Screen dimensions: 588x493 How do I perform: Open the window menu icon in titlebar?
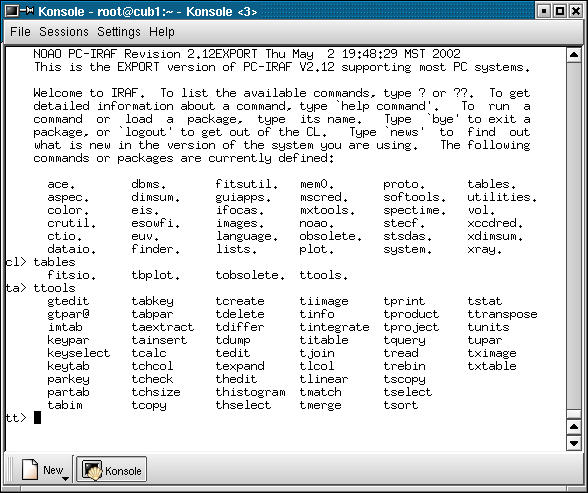click(12, 11)
